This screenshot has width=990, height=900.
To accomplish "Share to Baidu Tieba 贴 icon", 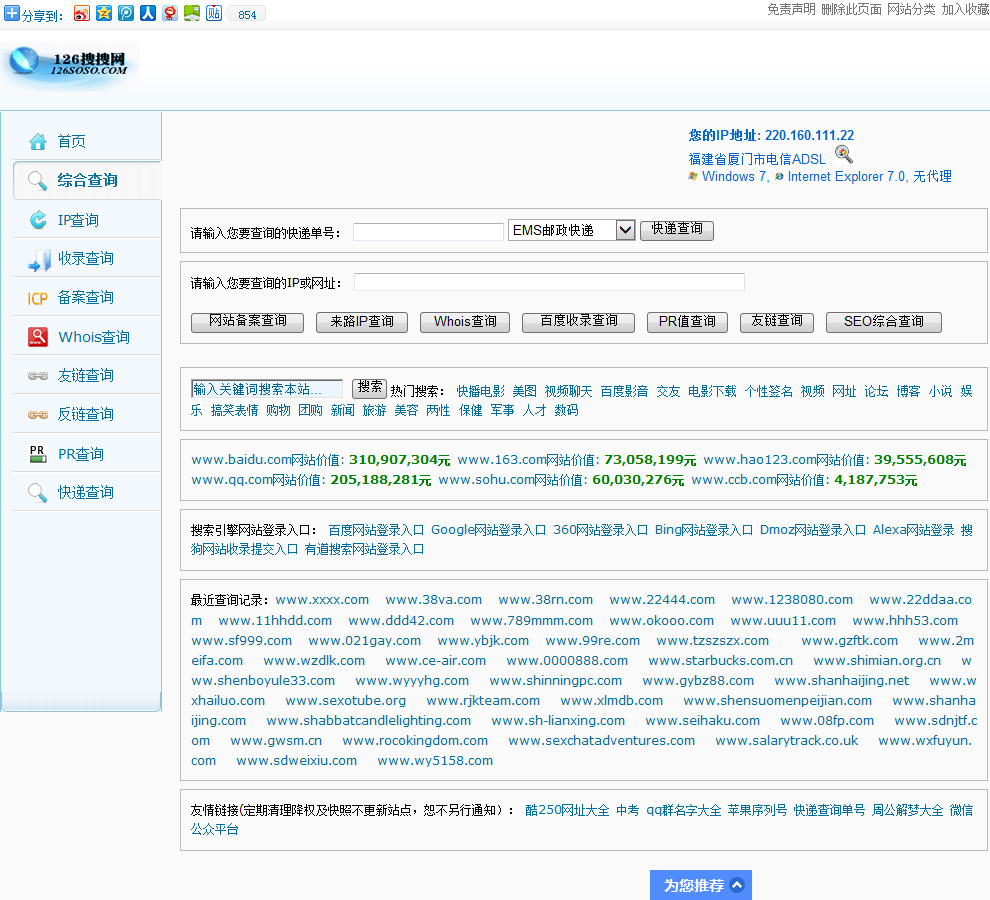I will click(214, 13).
